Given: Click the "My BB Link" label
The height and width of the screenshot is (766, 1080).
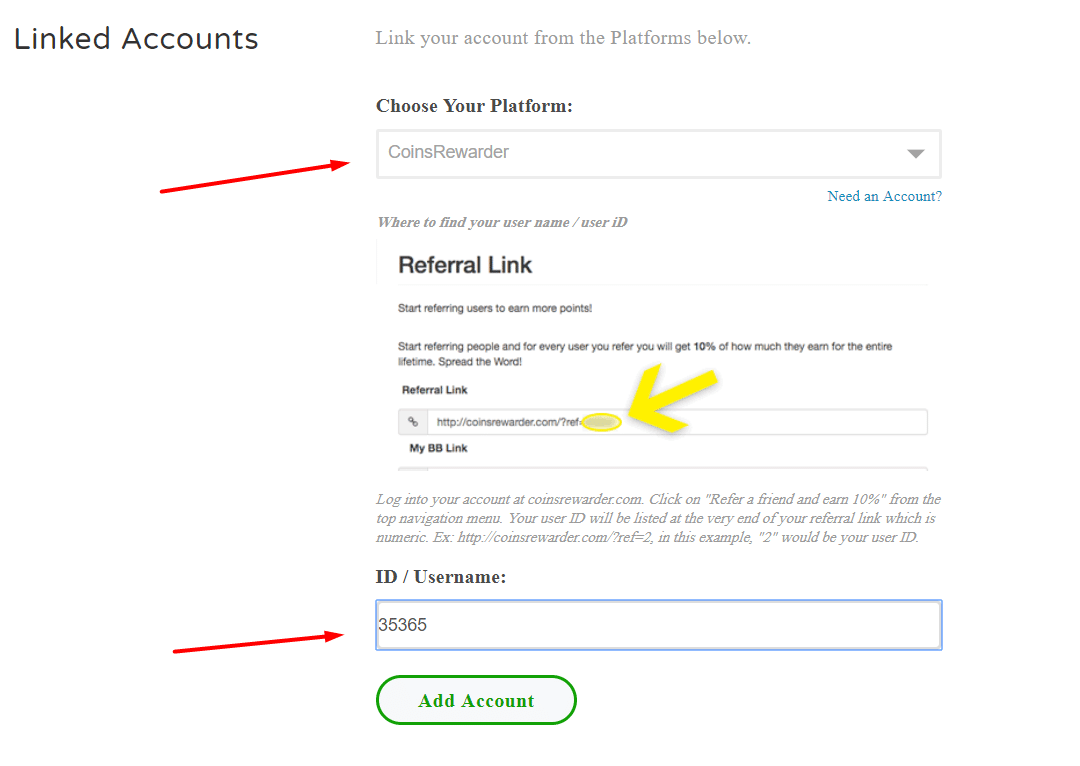Looking at the screenshot, I should point(438,449).
